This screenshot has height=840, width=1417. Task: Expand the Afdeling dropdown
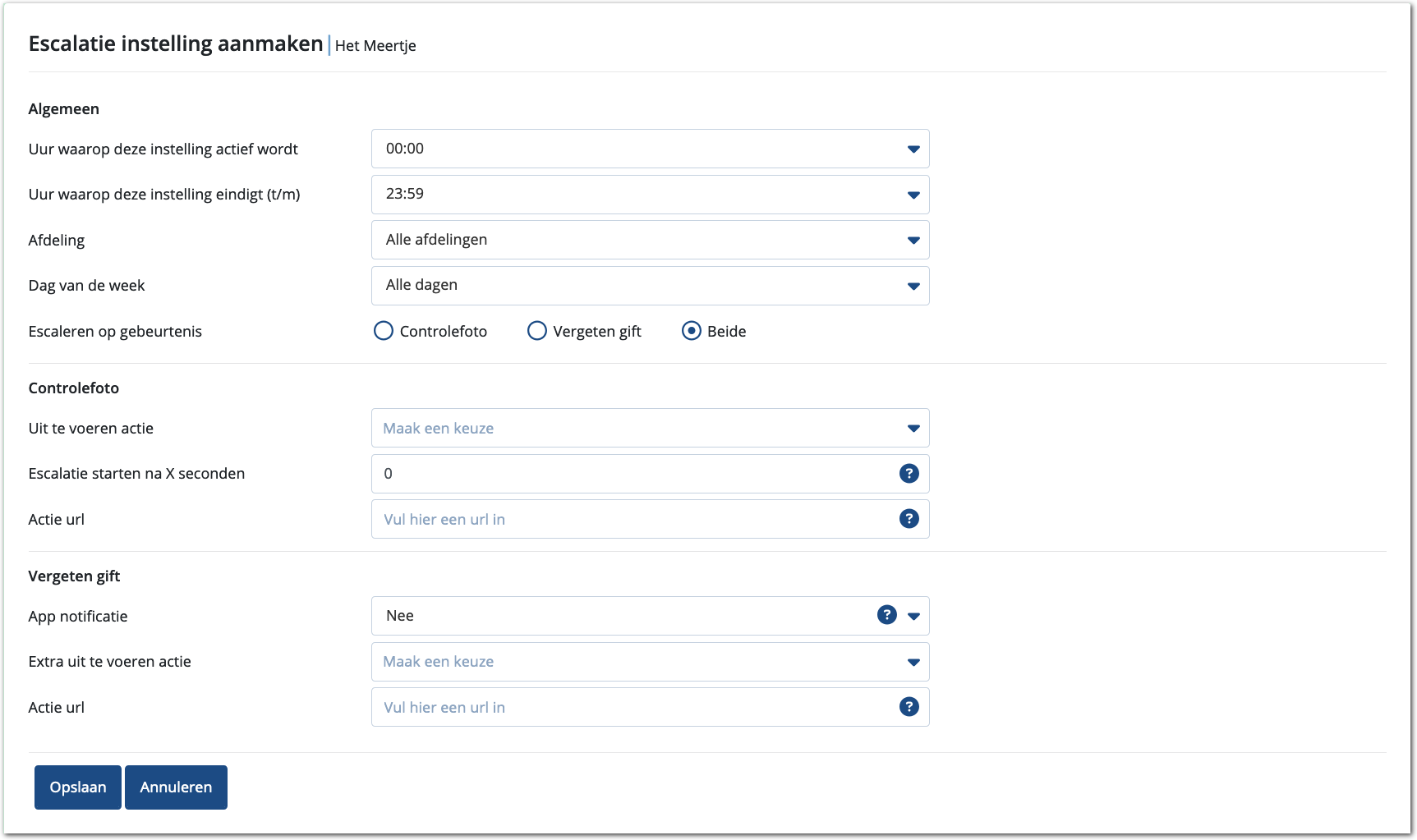click(x=649, y=240)
